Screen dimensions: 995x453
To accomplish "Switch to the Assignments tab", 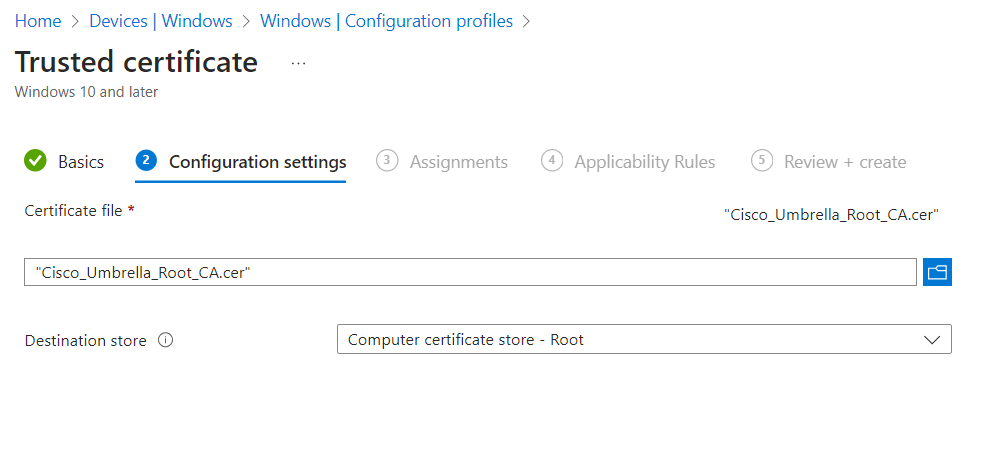I will point(458,162).
